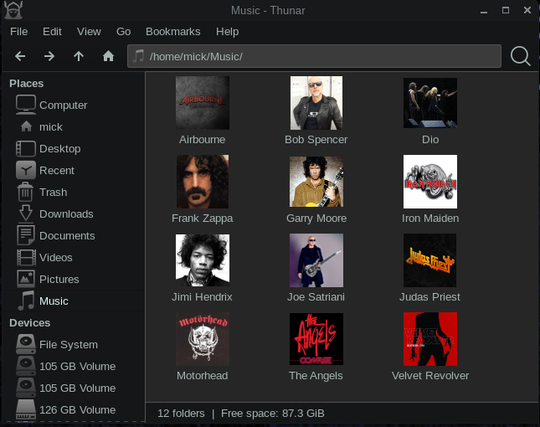540x427 pixels.
Task: Click the mick label in Places
Action: coord(51,127)
